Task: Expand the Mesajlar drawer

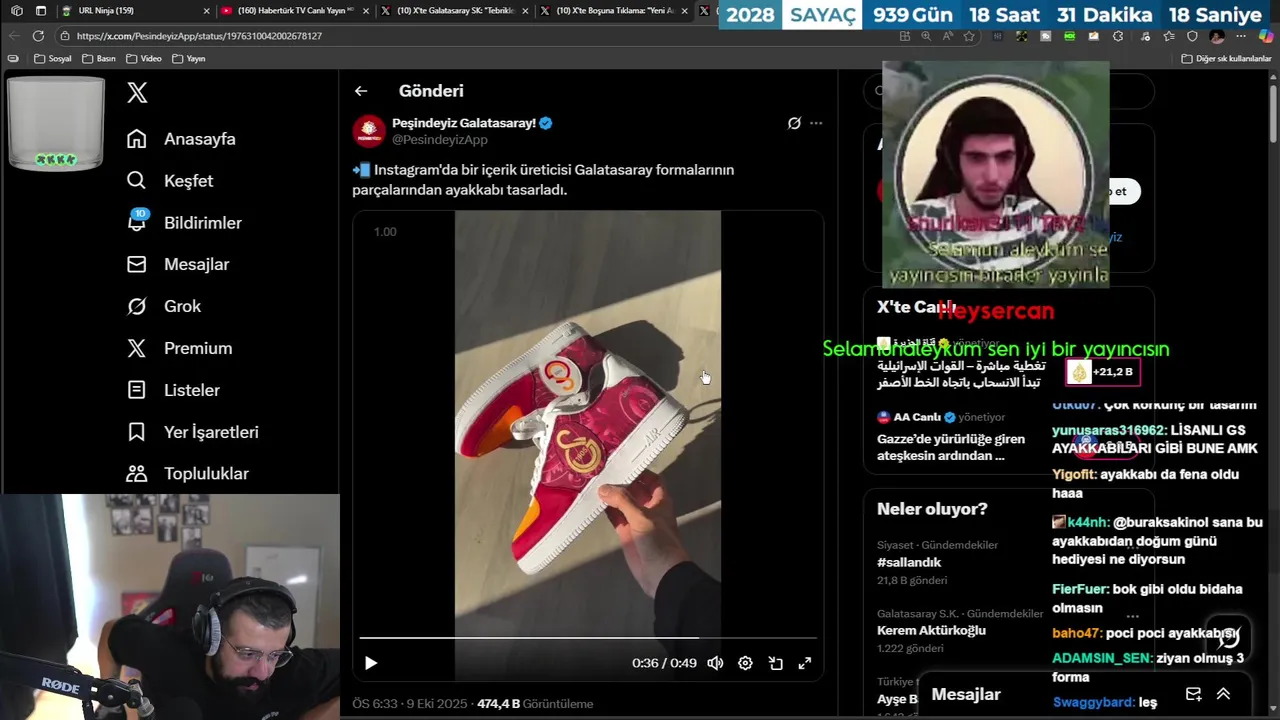Action: click(x=1223, y=694)
